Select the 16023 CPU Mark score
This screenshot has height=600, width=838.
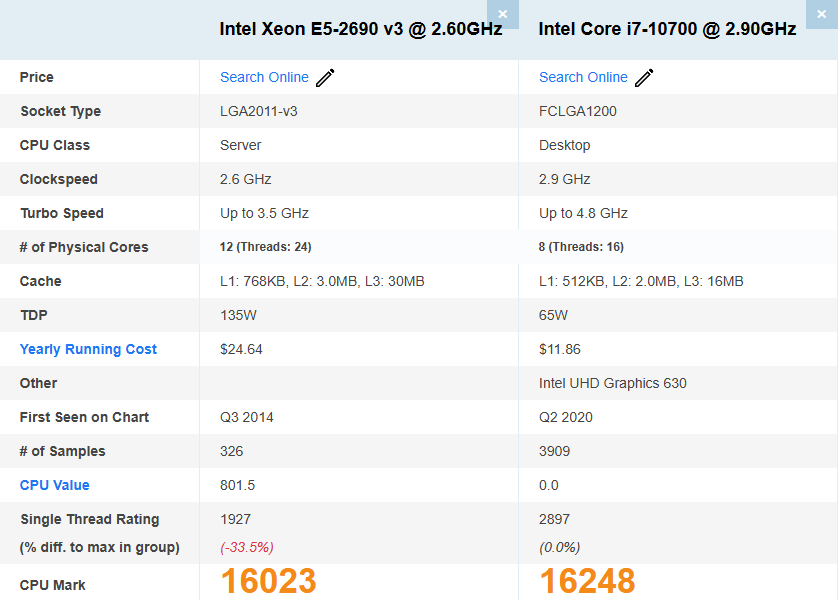tap(268, 581)
